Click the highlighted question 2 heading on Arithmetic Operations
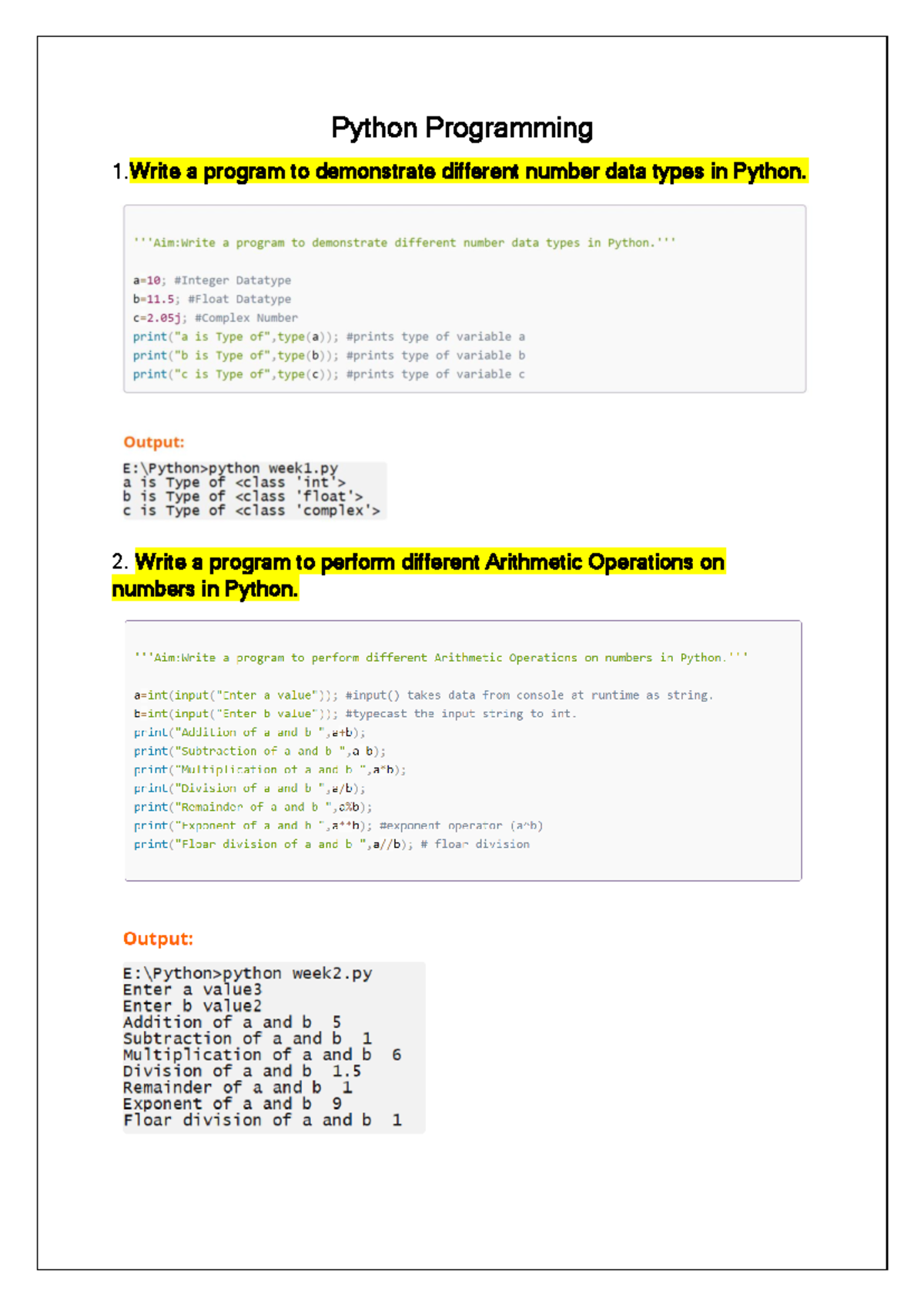Screen dimensions: 924x1306 429,563
